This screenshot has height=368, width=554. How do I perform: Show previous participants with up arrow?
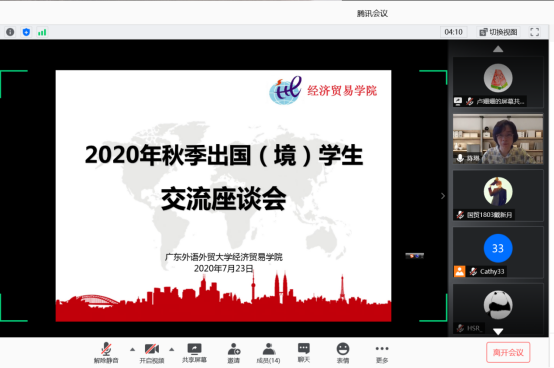498,49
